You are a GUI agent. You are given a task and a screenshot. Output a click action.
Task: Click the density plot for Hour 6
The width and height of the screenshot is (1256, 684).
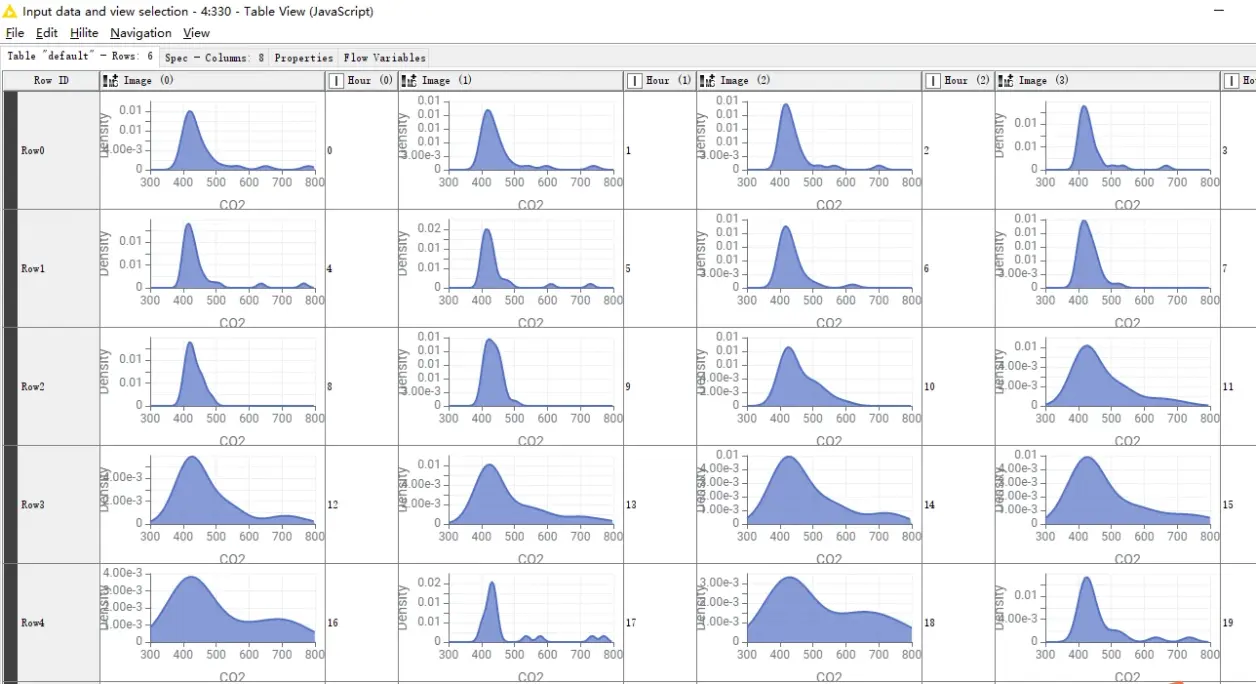click(x=809, y=268)
